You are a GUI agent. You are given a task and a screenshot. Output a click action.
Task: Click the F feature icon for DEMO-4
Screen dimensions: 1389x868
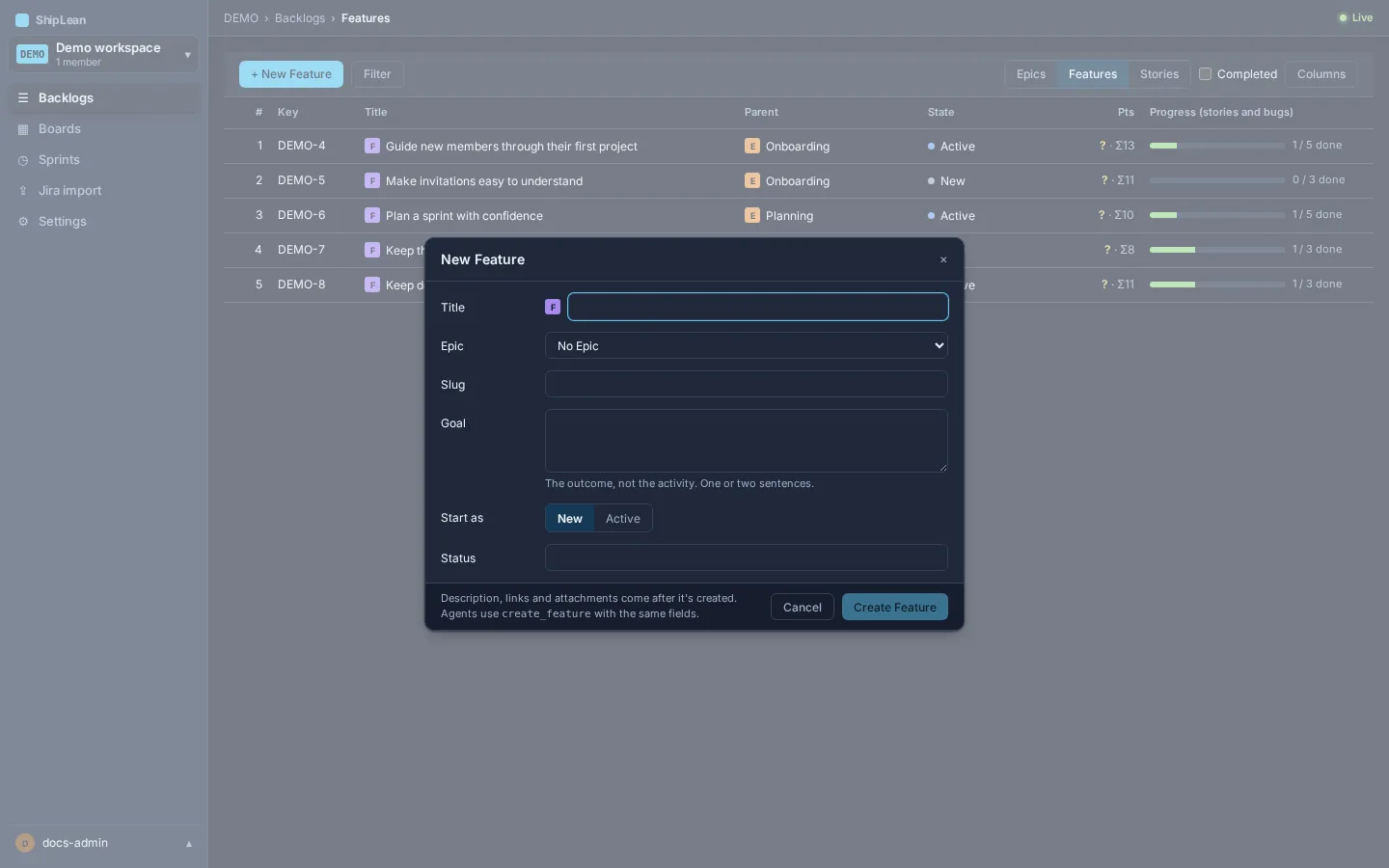(x=372, y=146)
